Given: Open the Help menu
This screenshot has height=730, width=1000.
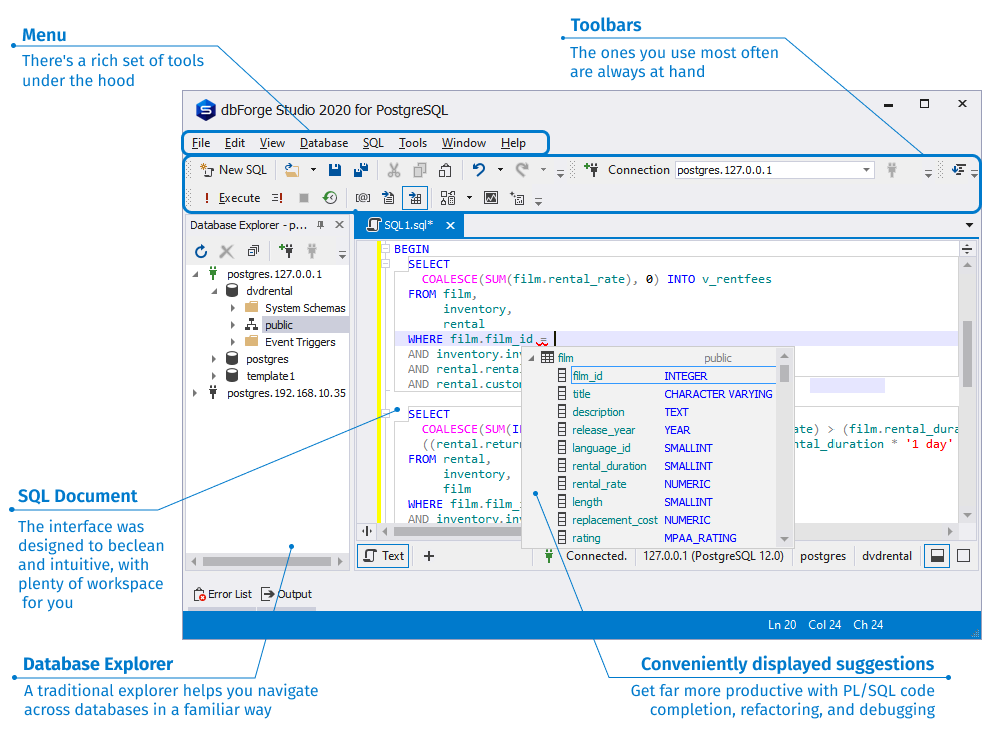Looking at the screenshot, I should point(513,143).
